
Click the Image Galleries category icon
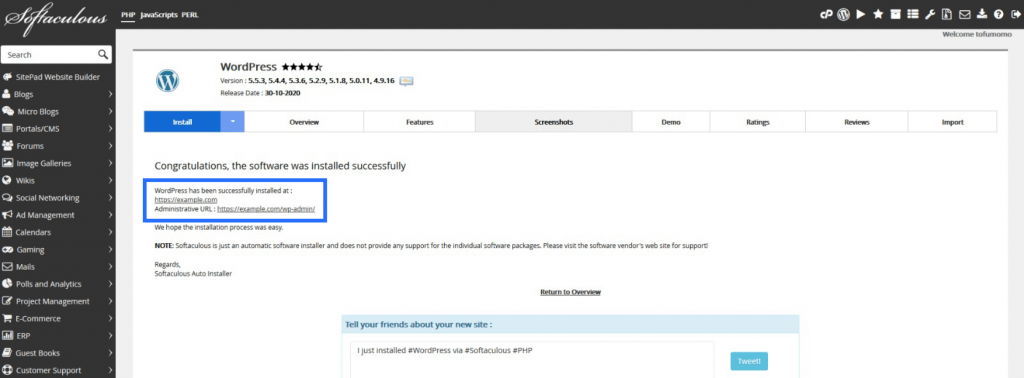(x=7, y=163)
